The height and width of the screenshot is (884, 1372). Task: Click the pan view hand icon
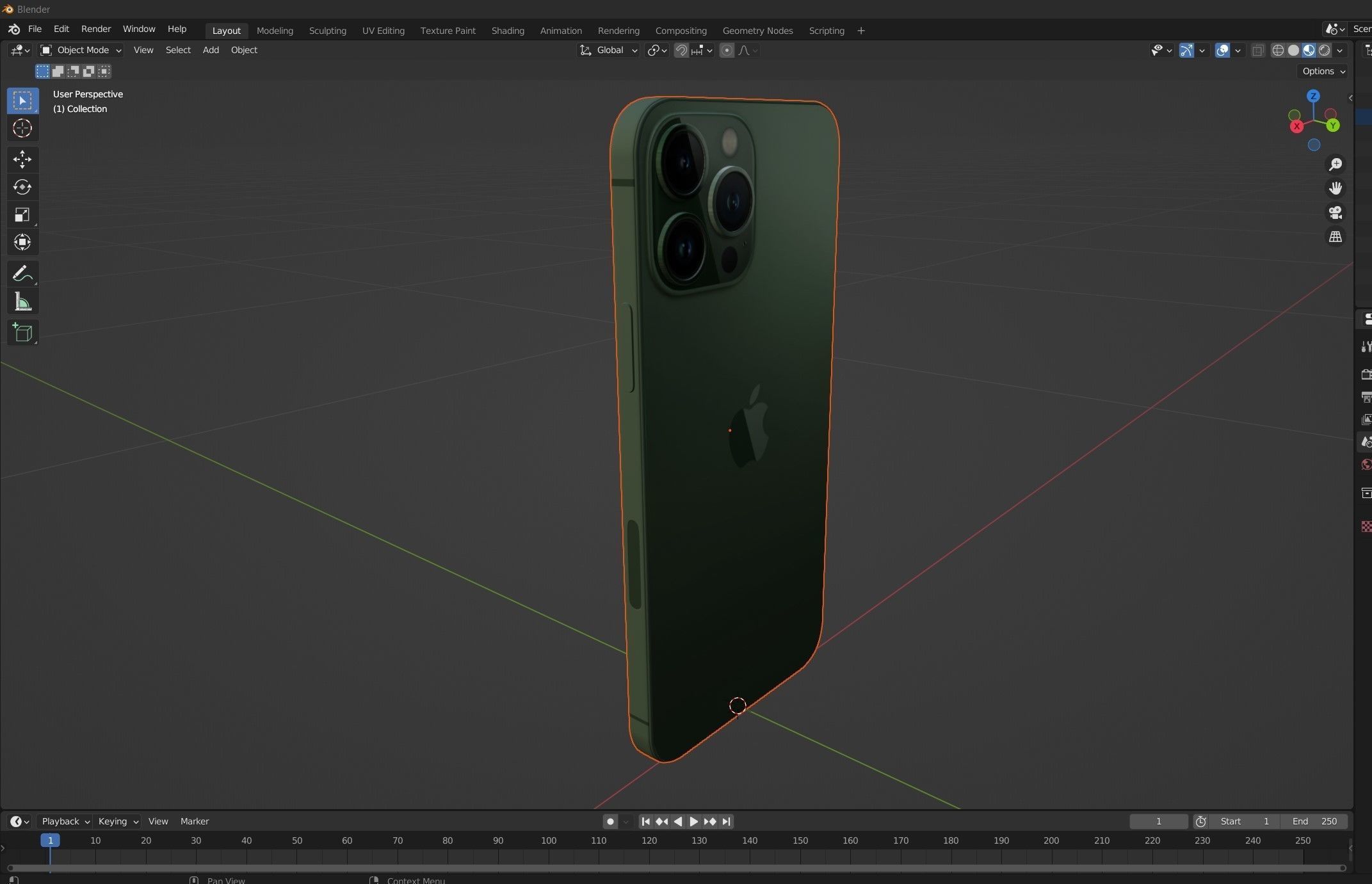[x=1336, y=188]
